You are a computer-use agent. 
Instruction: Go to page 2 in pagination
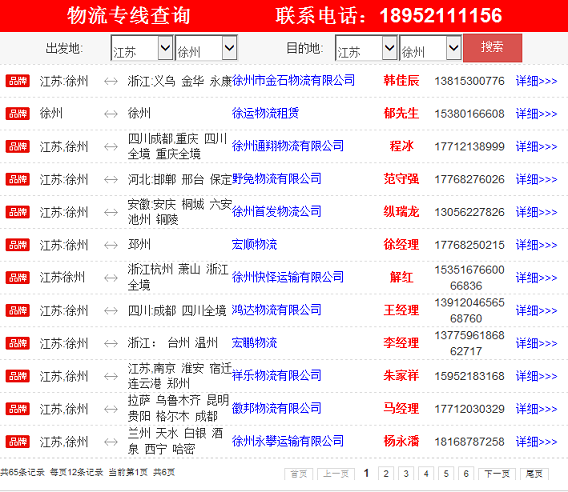tap(386, 474)
